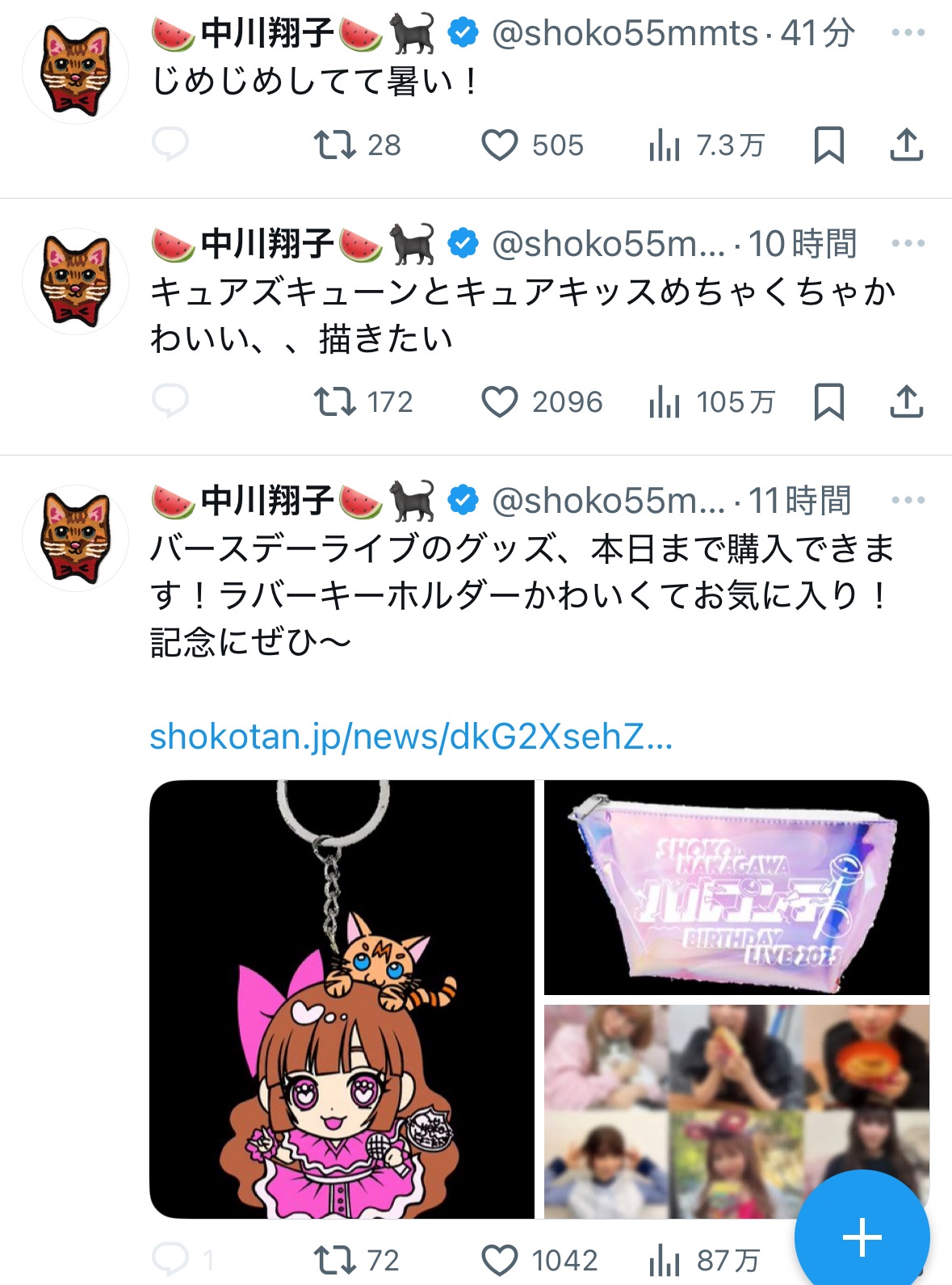
Task: Bookmark the 41分 tweet
Action: [828, 145]
